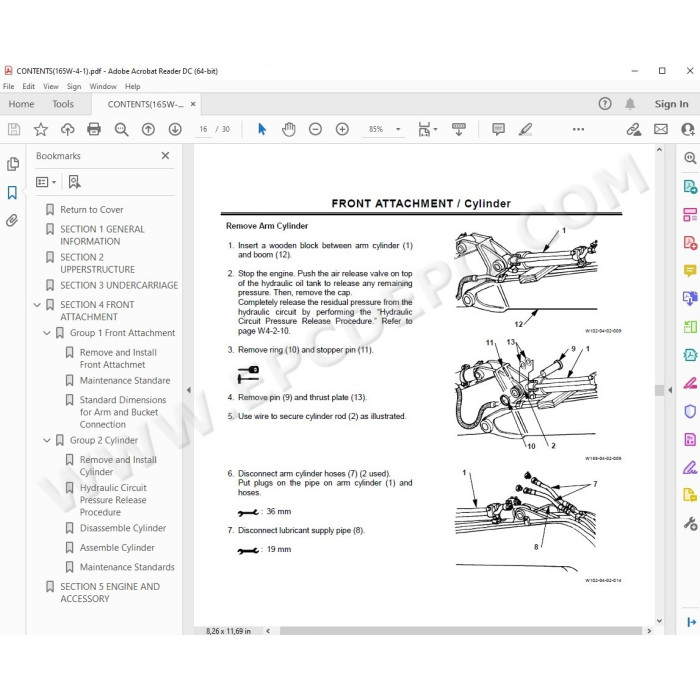Expand the right tools pane bottom arrow
This screenshot has width=700, height=700.
691,622
